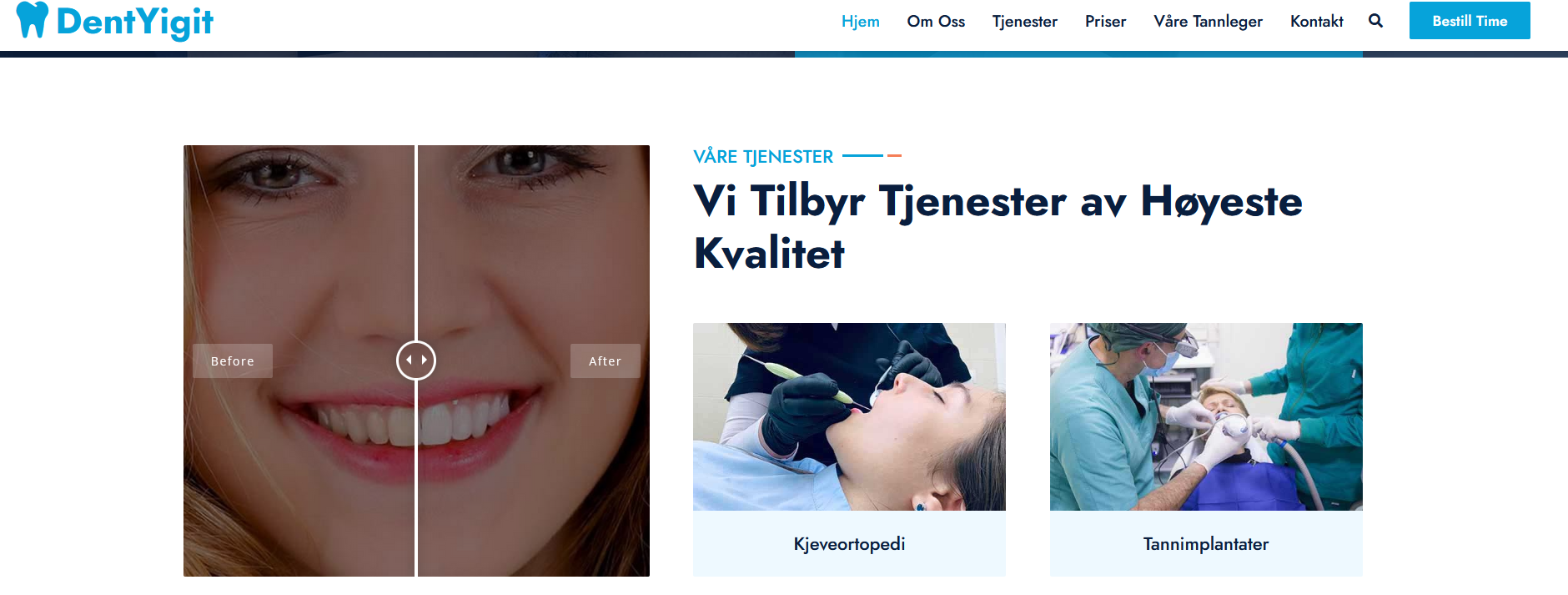Screen dimensions: 1568x595
Task: Click the VÅRE TJENESTER section label
Action: [x=763, y=157]
